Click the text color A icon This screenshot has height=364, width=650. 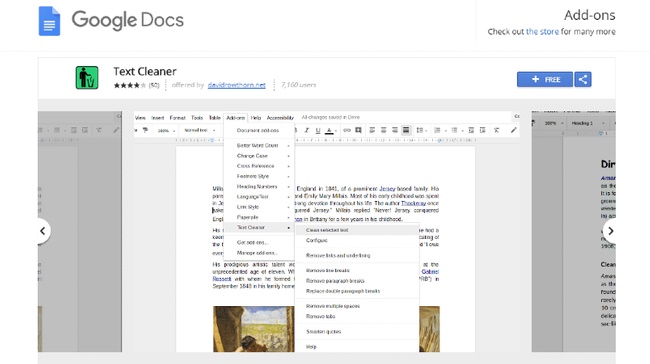click(x=329, y=131)
